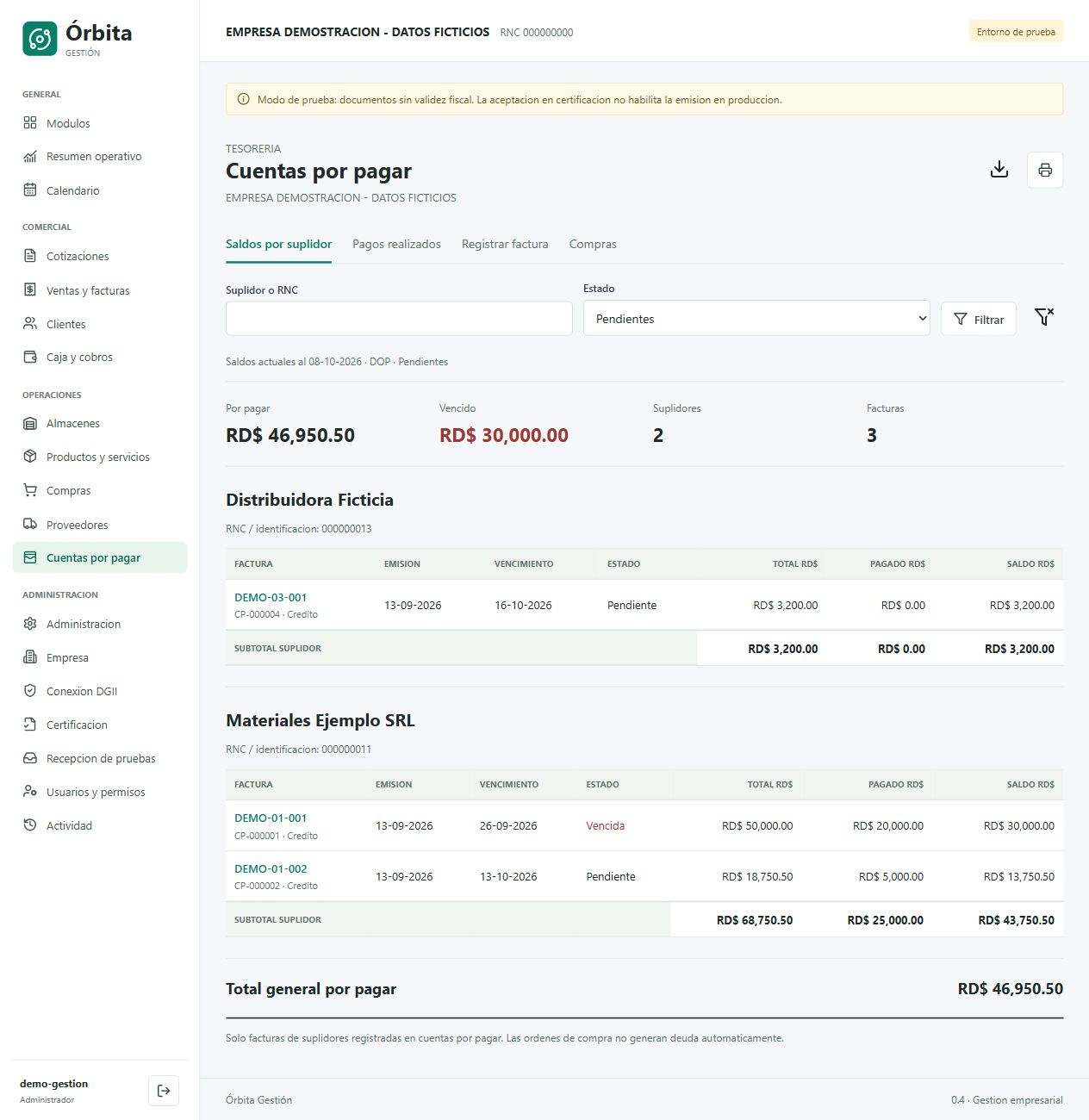The height and width of the screenshot is (1120, 1089).
Task: Open Recepcion de pruebas inbox icon
Action: [x=30, y=758]
